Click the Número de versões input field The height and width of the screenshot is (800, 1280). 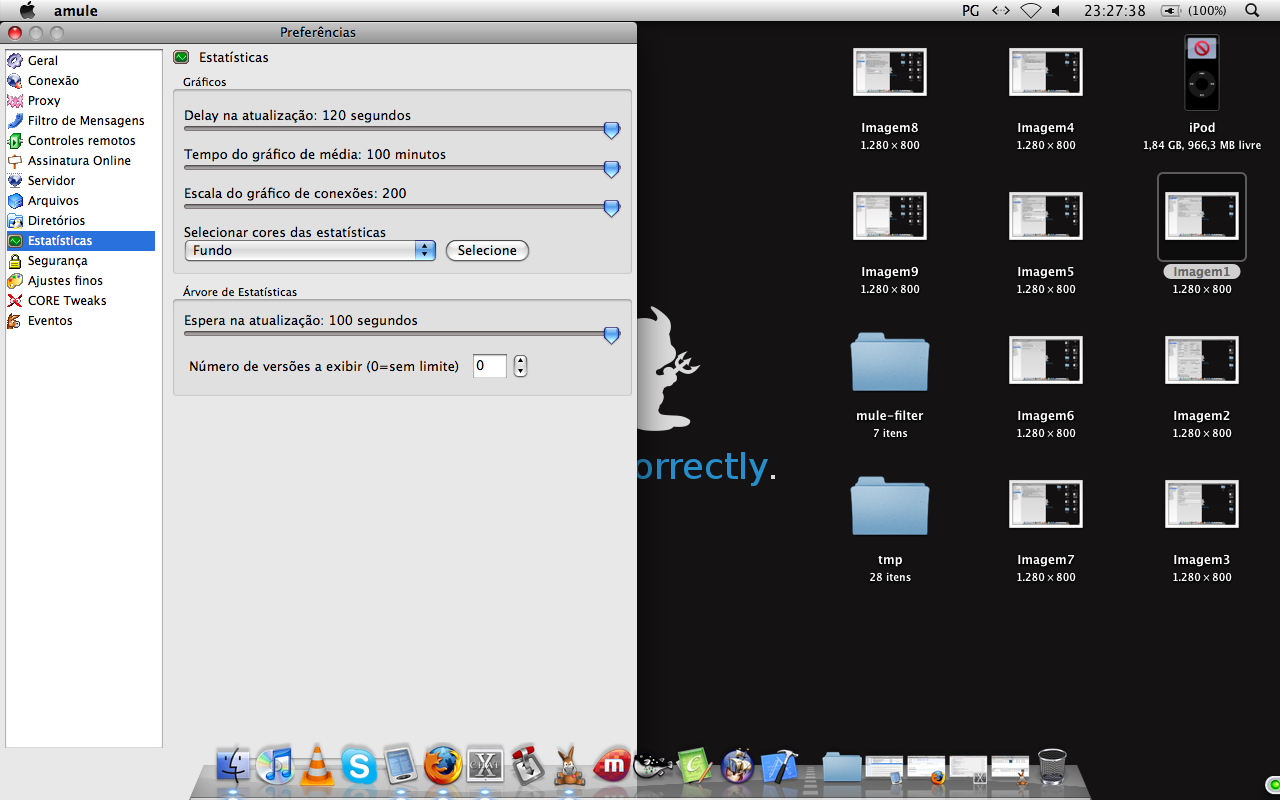pyautogui.click(x=489, y=366)
